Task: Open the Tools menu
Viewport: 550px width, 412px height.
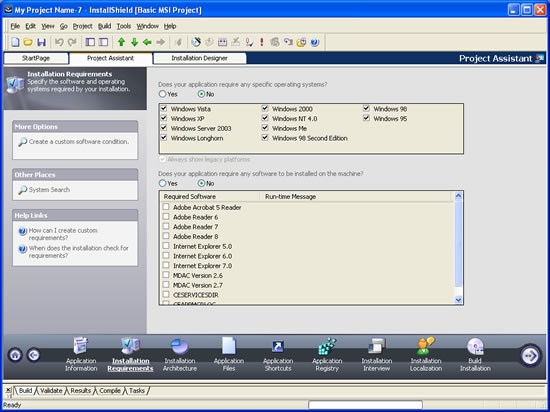Action: [124, 26]
